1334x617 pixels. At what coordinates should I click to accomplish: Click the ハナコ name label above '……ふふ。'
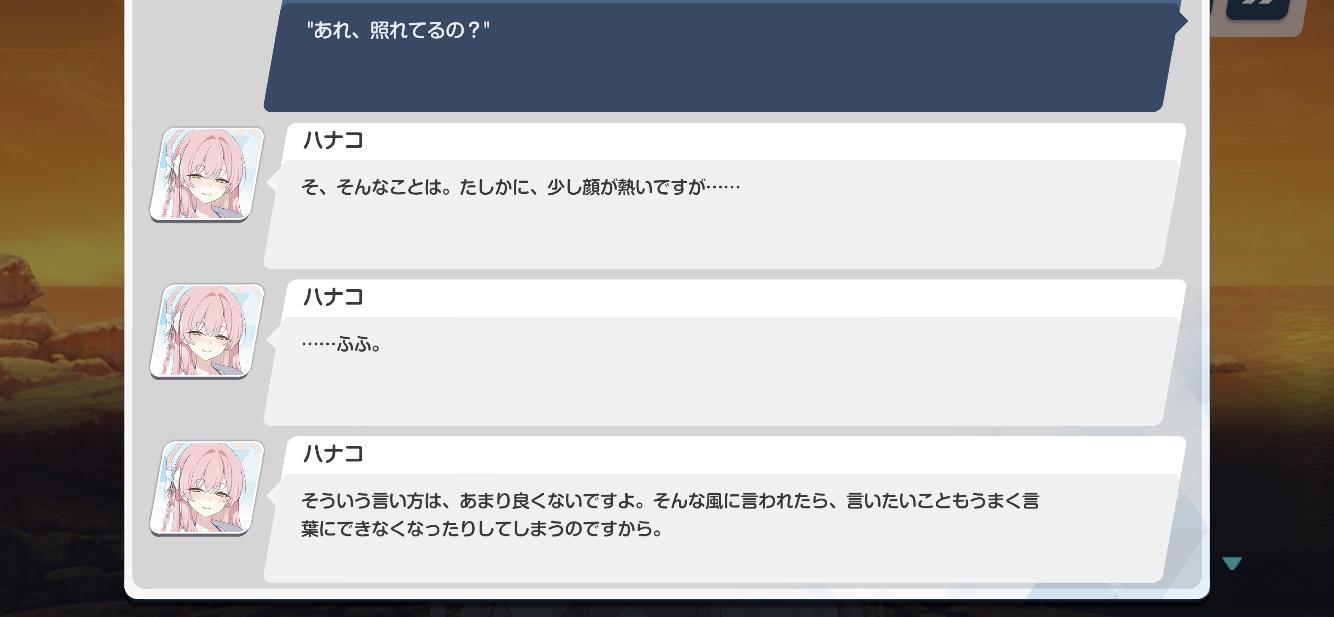click(333, 298)
